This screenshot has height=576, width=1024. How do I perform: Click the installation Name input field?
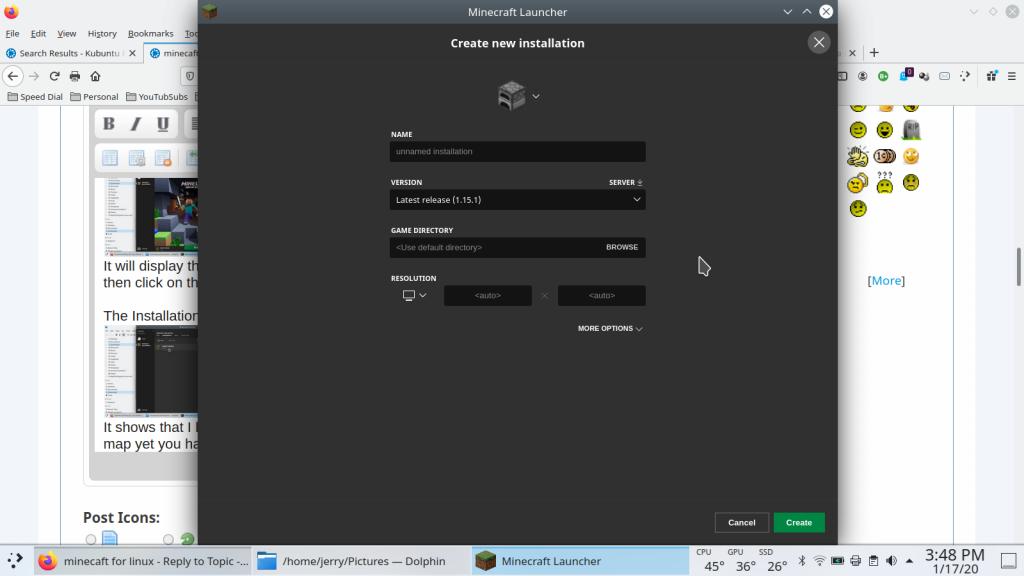pos(517,152)
